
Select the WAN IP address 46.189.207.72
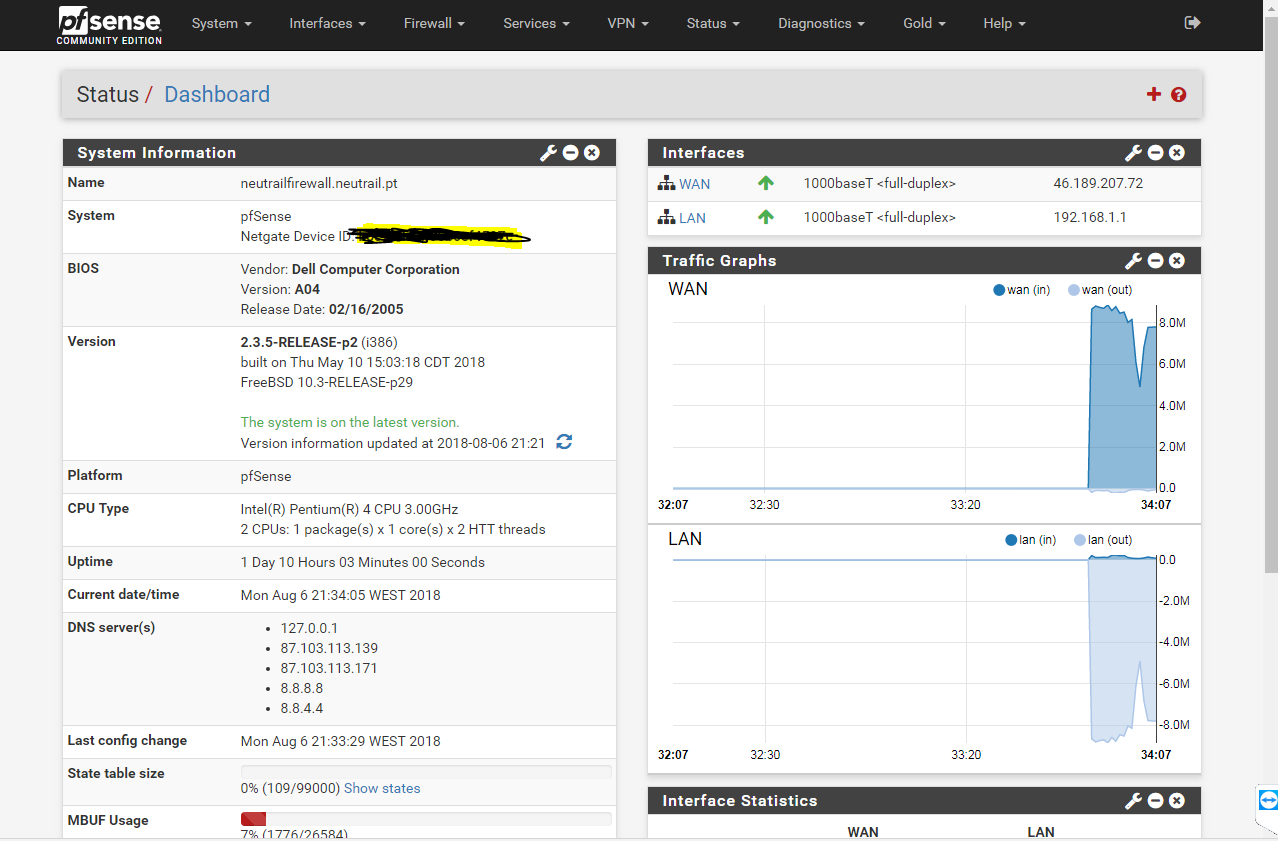1098,184
